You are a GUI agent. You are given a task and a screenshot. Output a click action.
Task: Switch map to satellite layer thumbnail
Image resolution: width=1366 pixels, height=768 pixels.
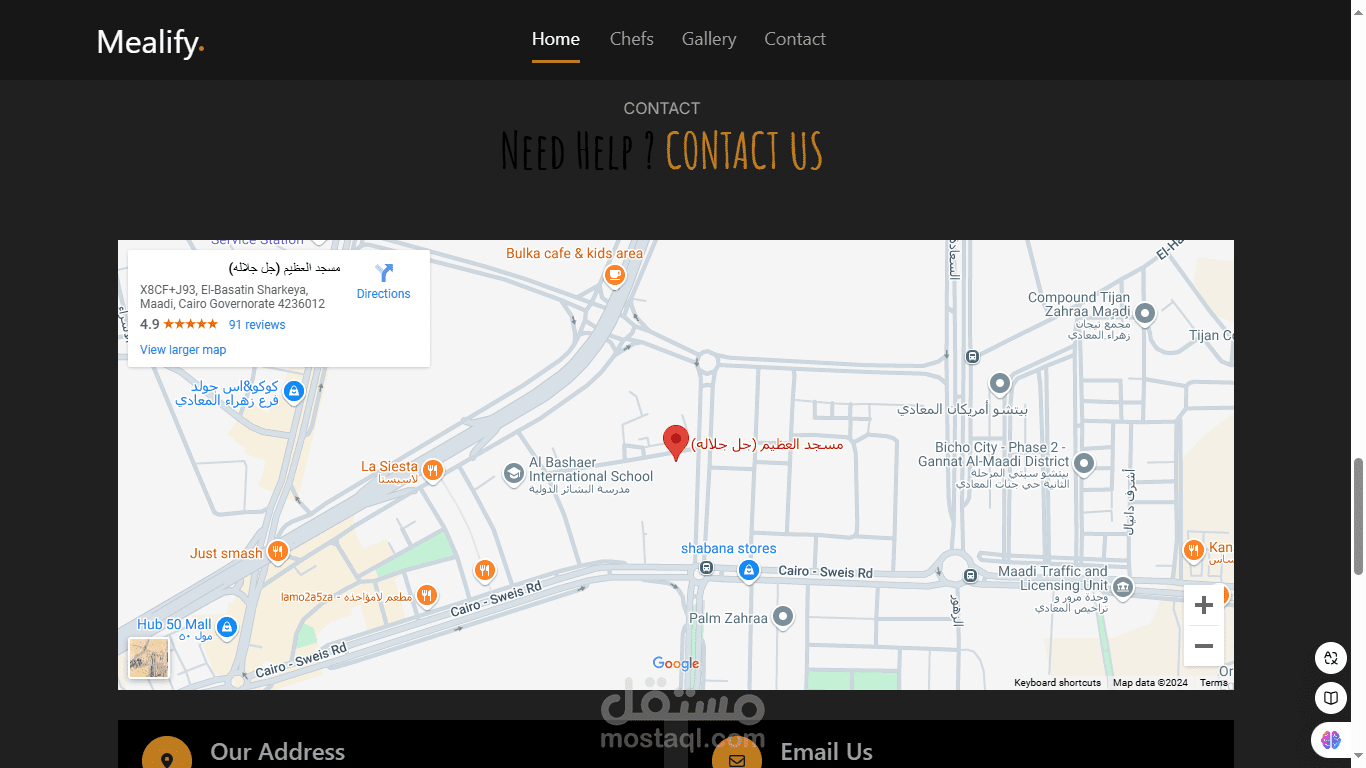point(149,658)
